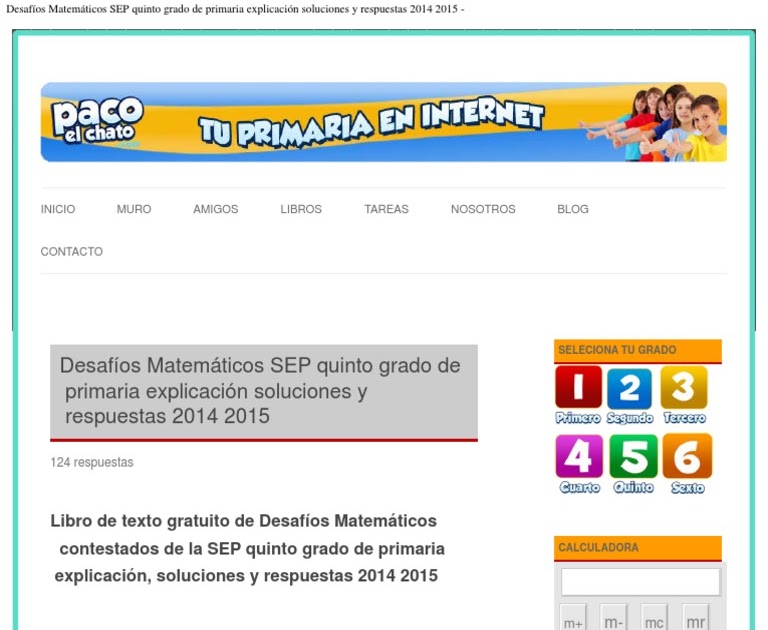The image size is (768, 630).
Task: Open the Cuarto grade 4 icon
Action: point(579,464)
